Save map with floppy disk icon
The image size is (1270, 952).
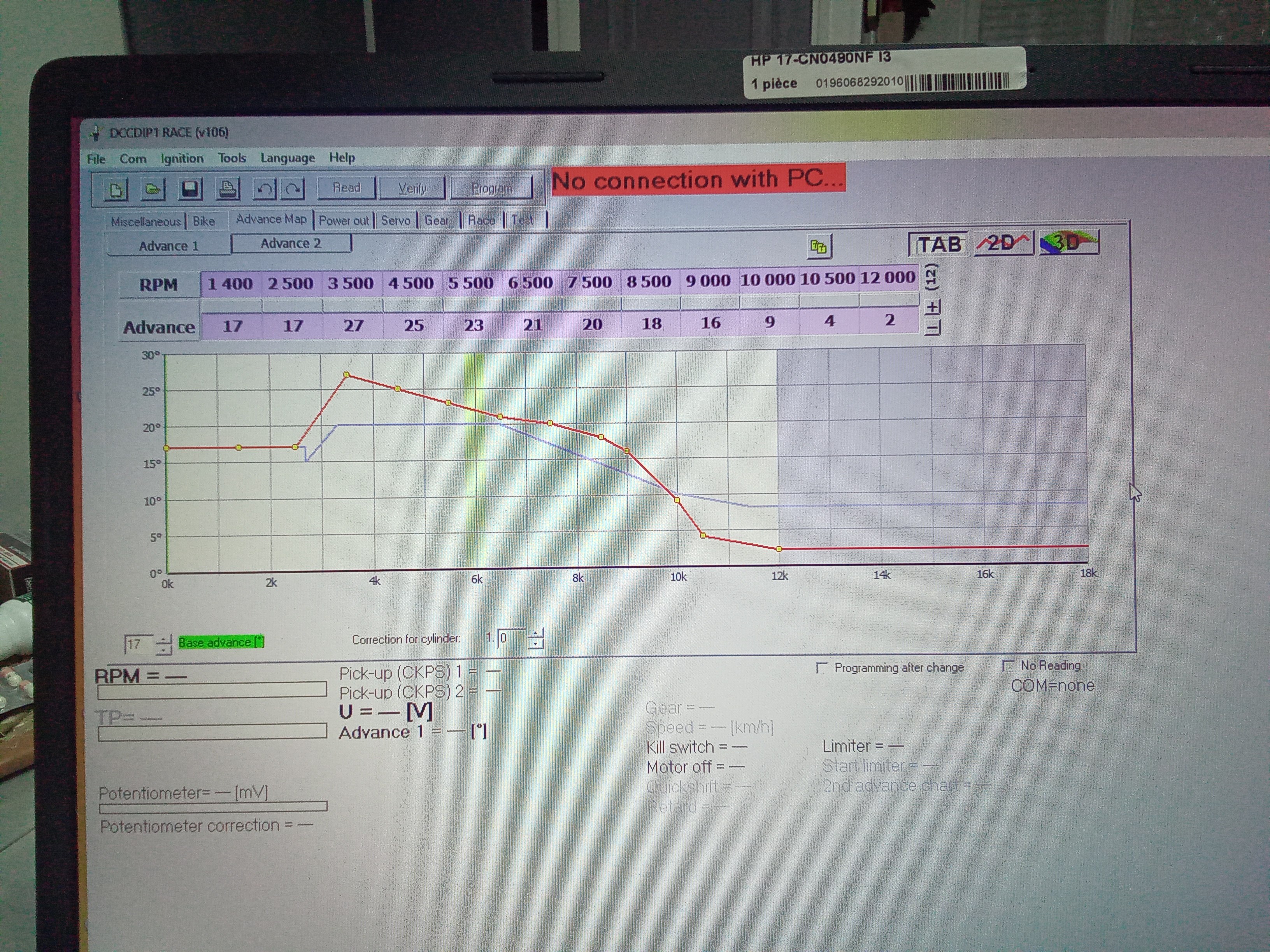pos(190,189)
